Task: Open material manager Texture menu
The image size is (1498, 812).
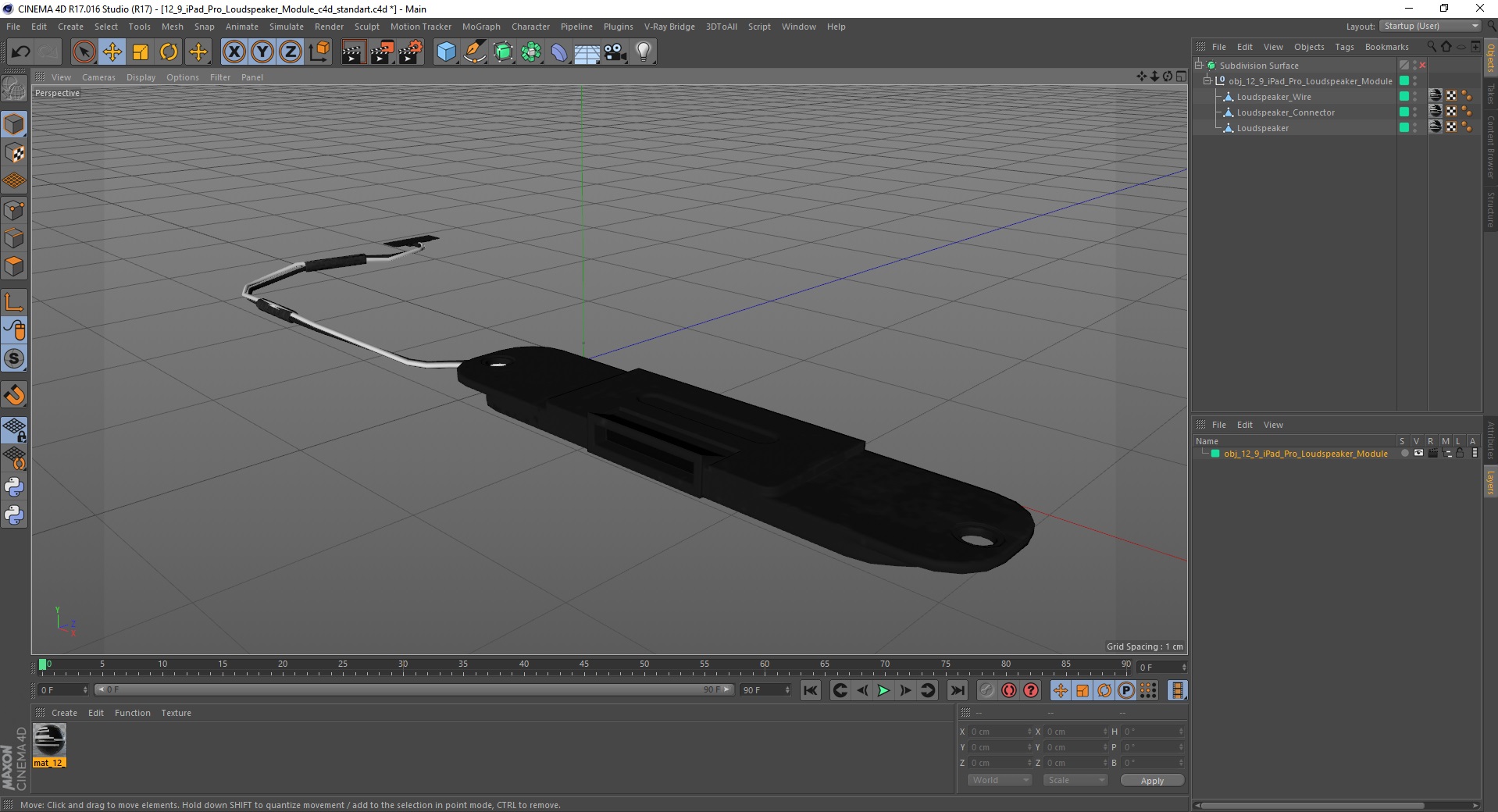Action: (176, 713)
